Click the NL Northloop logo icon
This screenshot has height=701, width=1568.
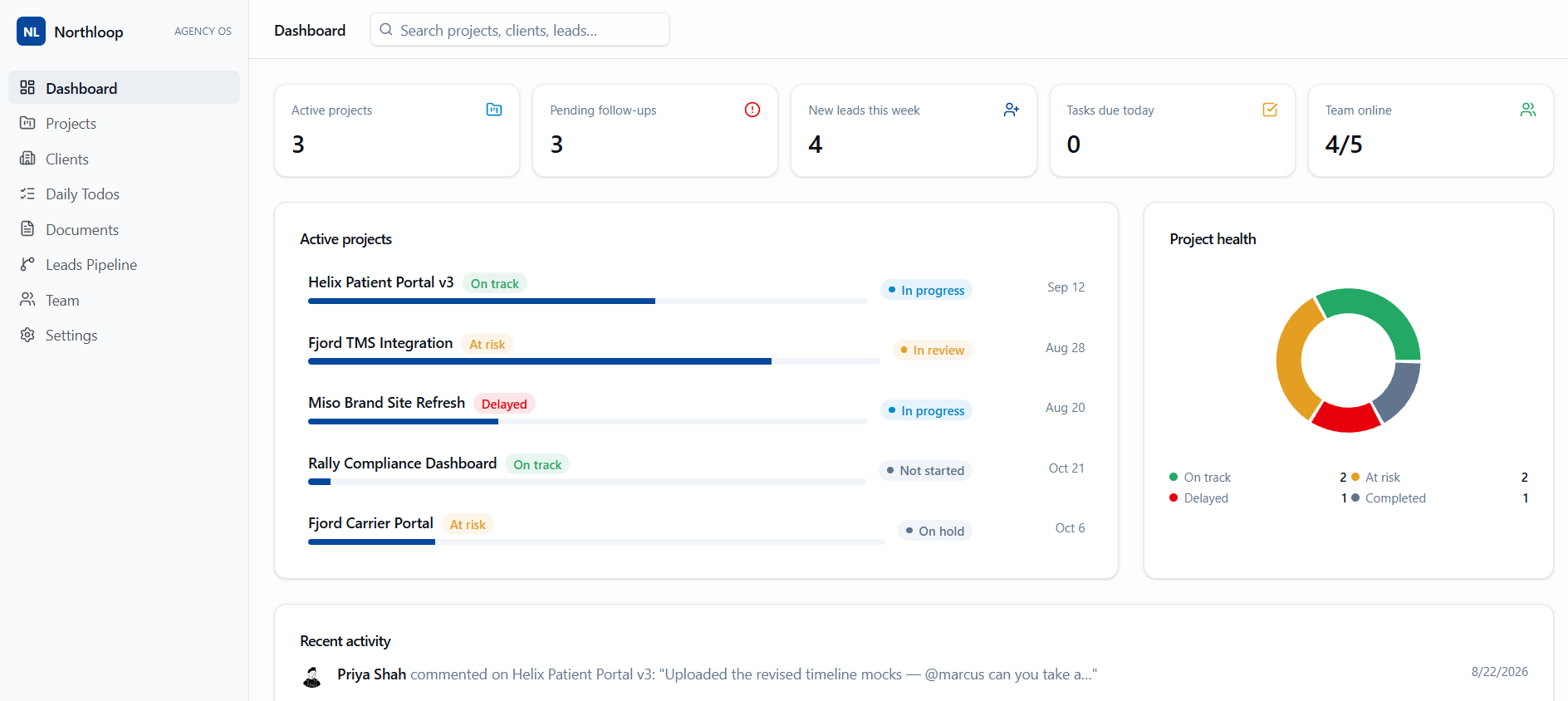click(32, 32)
